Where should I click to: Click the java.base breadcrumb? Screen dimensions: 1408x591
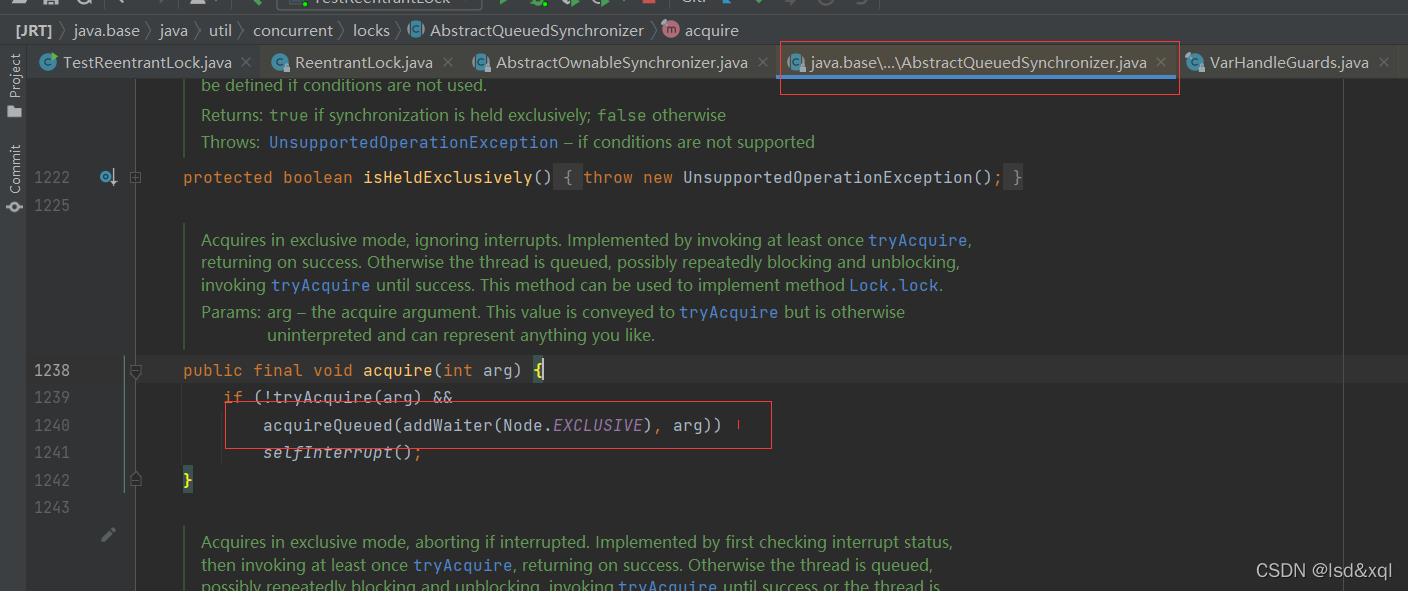click(x=107, y=30)
